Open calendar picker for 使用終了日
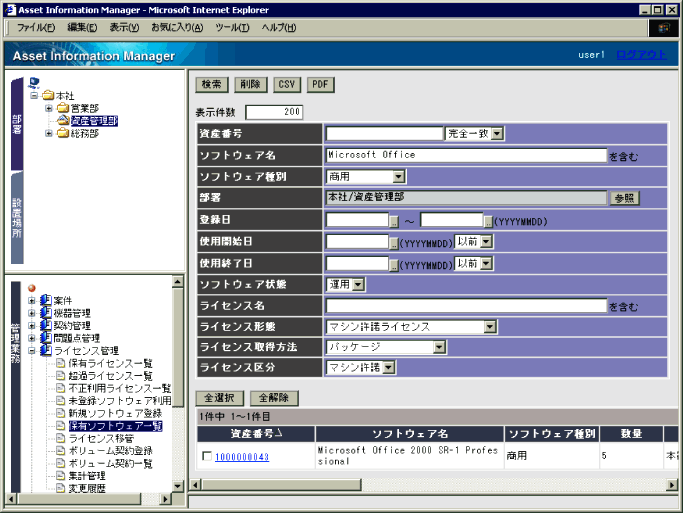The width and height of the screenshot is (683, 513). coord(394,265)
